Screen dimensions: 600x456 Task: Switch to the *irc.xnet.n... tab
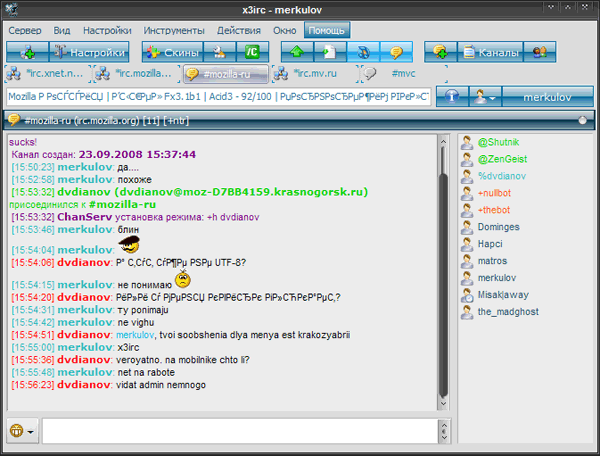48,73
